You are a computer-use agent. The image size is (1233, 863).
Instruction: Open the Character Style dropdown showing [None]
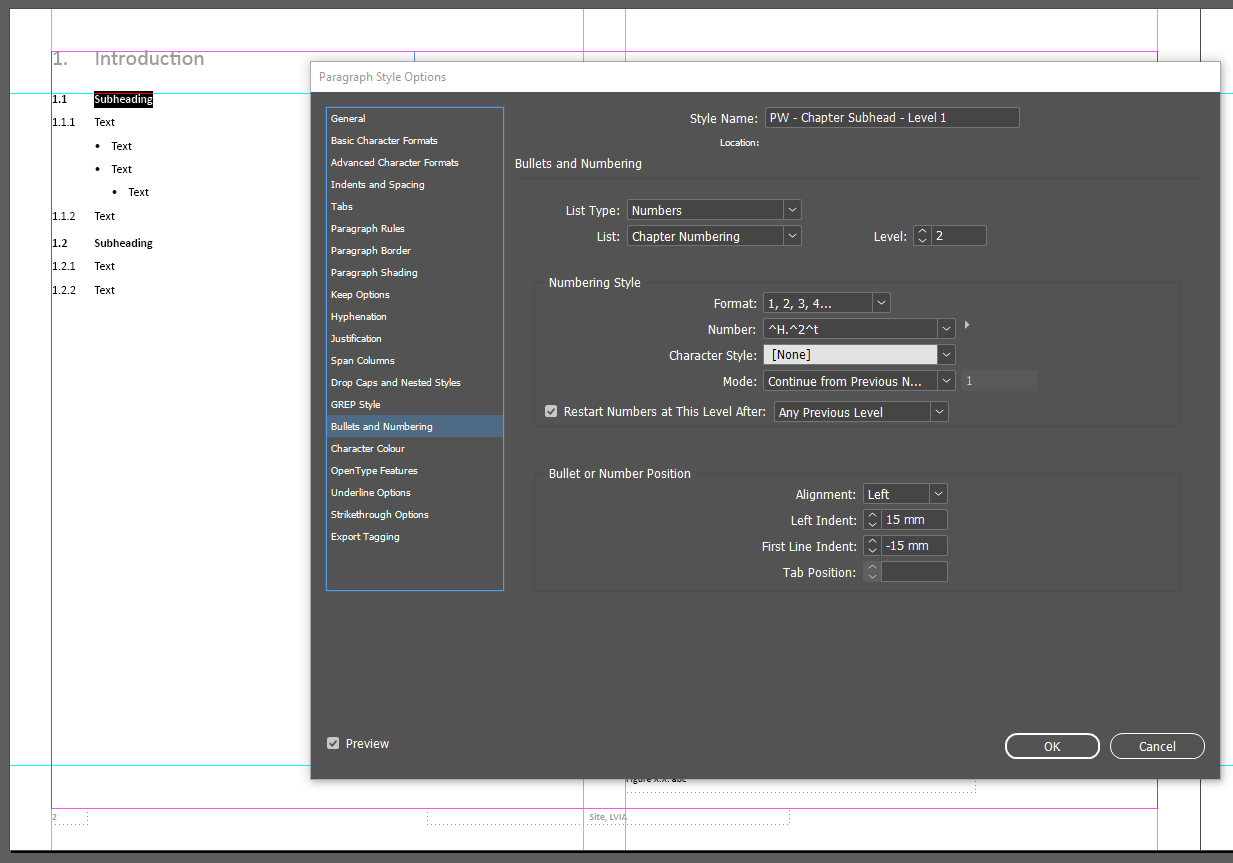(945, 354)
